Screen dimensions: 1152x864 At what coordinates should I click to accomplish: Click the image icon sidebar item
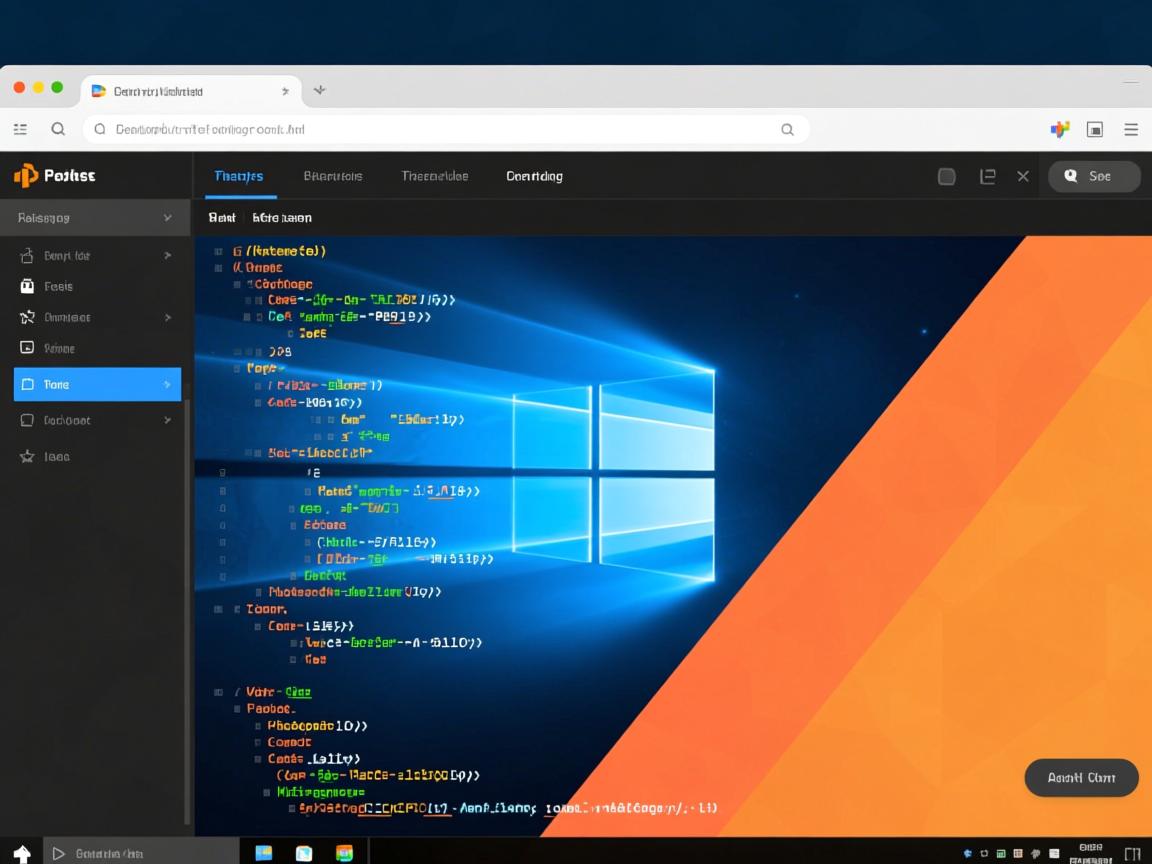27,348
